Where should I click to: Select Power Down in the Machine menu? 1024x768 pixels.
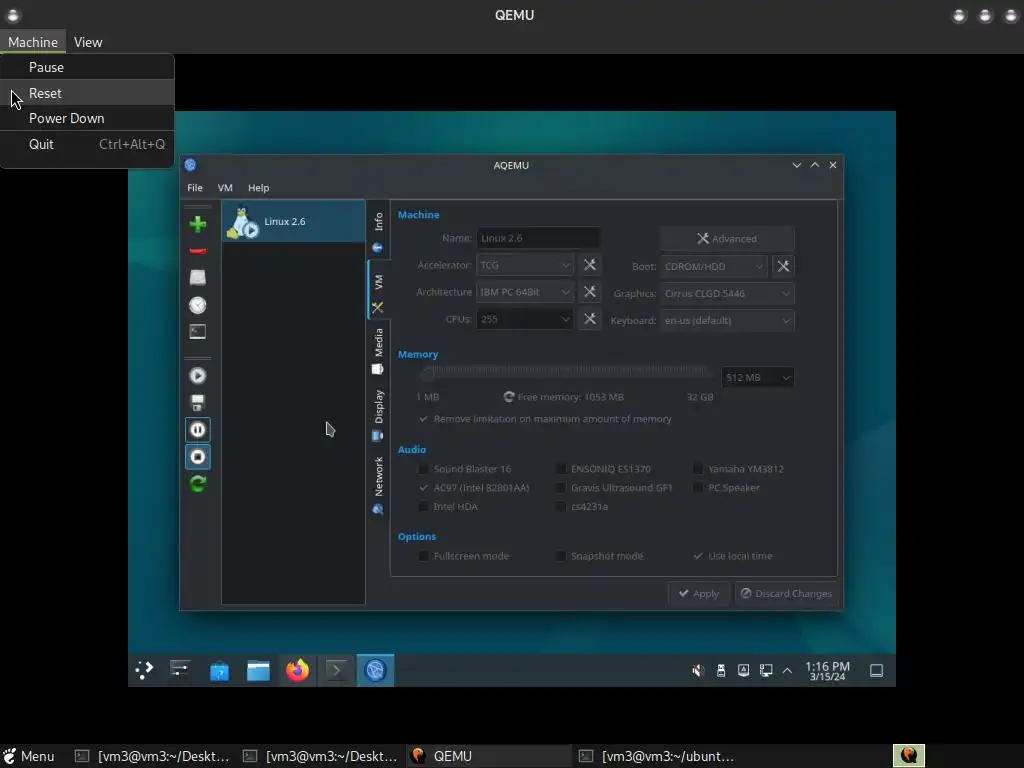(87, 118)
